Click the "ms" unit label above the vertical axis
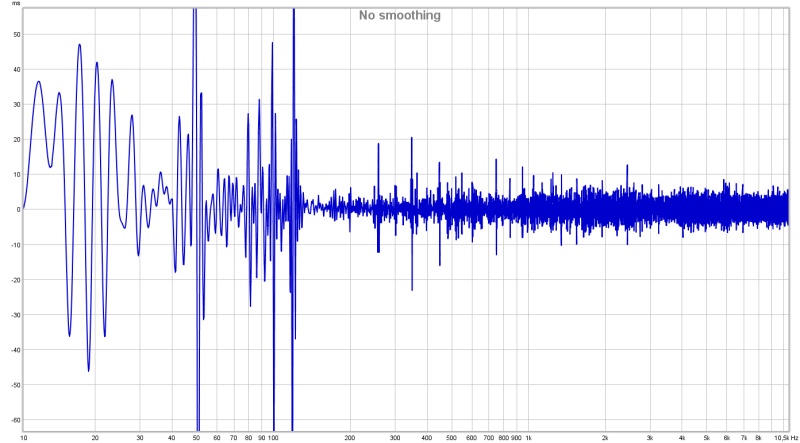 point(17,3)
